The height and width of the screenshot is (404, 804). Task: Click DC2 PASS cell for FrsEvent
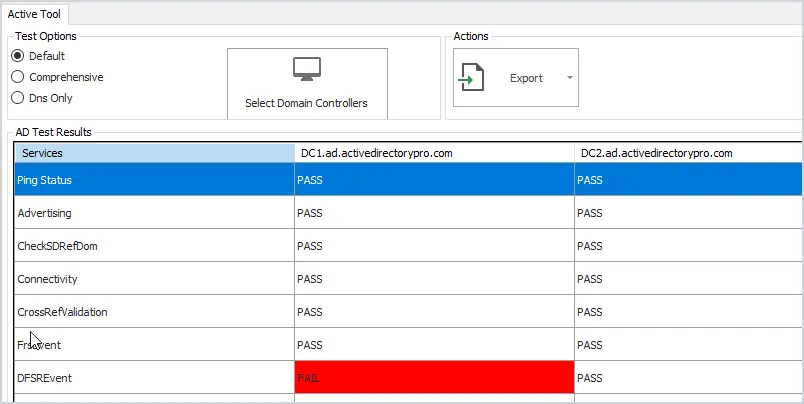click(x=688, y=345)
